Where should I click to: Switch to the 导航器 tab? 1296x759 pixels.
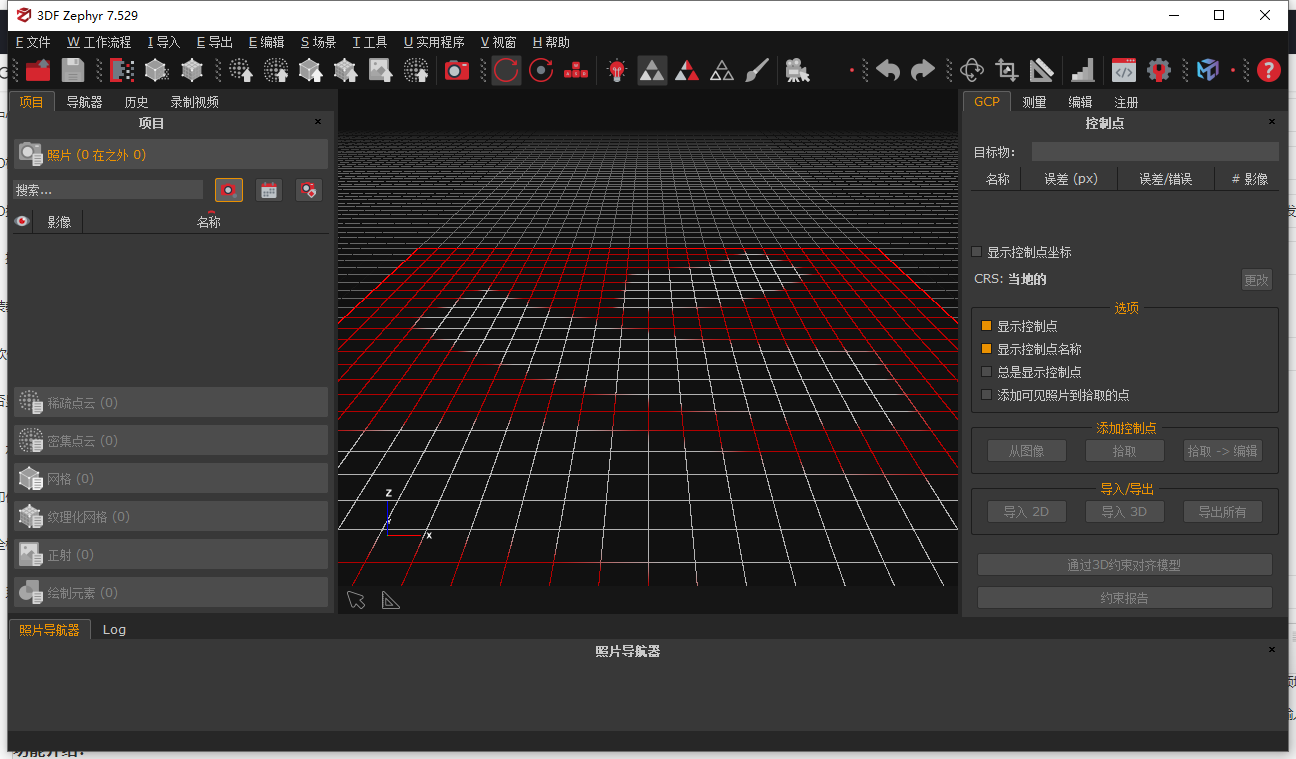[x=85, y=101]
